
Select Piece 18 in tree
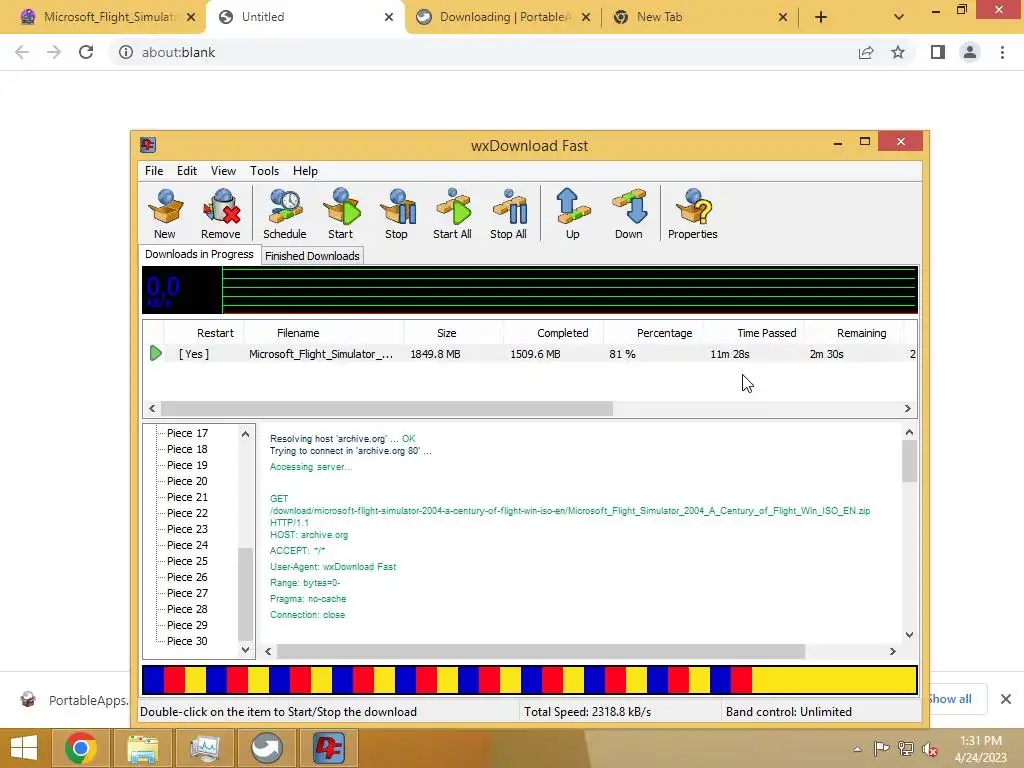click(x=187, y=449)
